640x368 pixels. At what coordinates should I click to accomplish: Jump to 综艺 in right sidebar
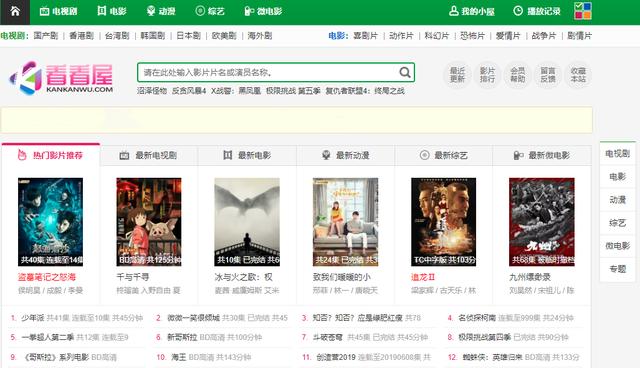[618, 223]
